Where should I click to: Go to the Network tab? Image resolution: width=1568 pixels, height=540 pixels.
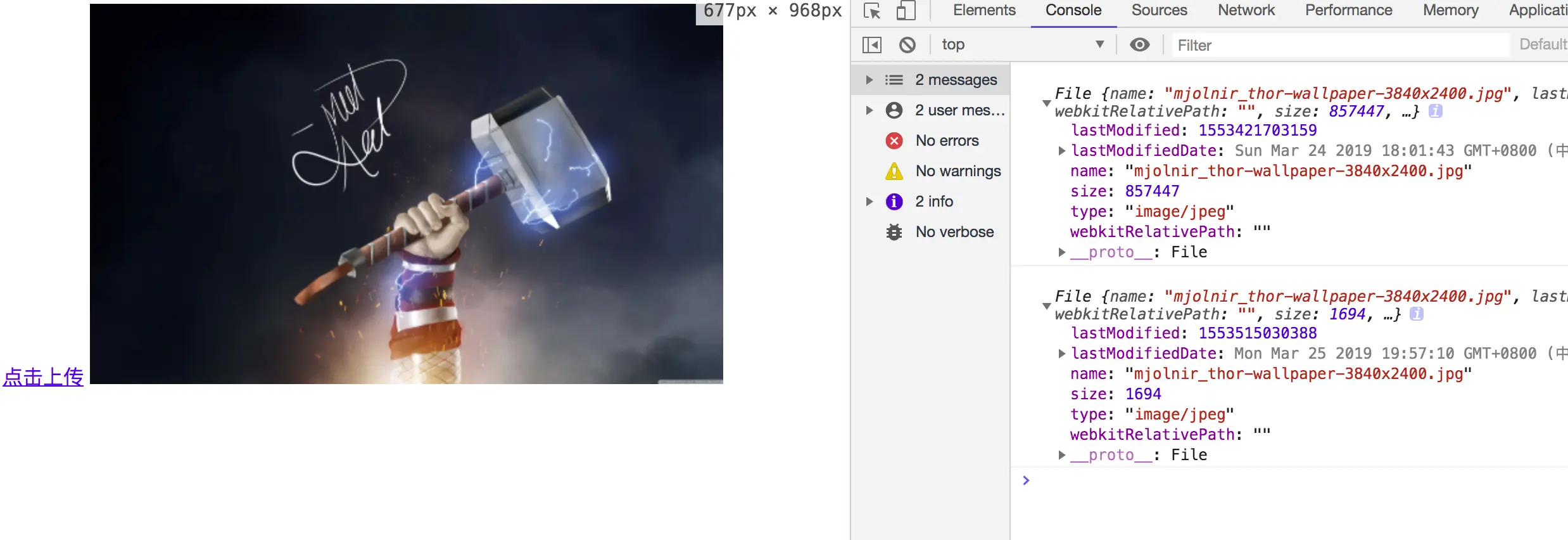pyautogui.click(x=1246, y=11)
